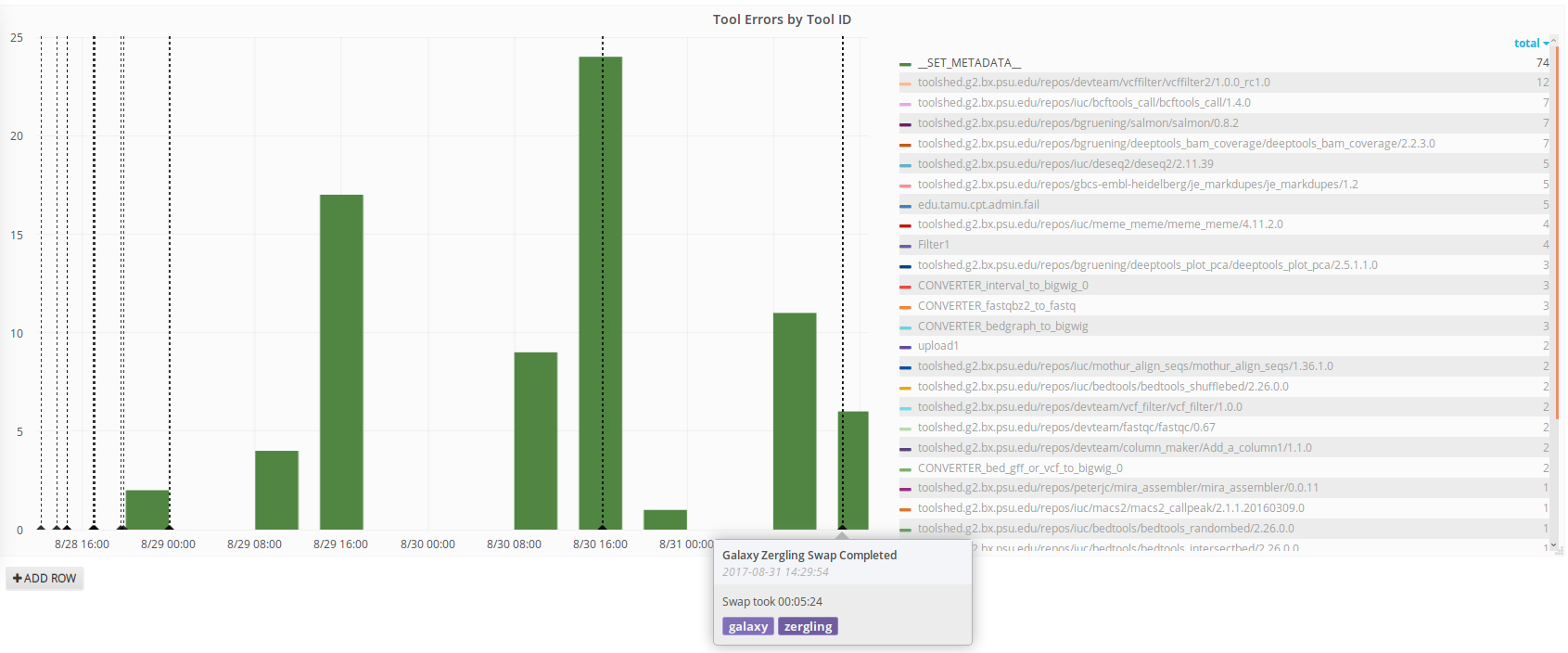Toggle fastqc/0.67 legend entry
The height and width of the screenshot is (653, 1568).
coord(1066,428)
